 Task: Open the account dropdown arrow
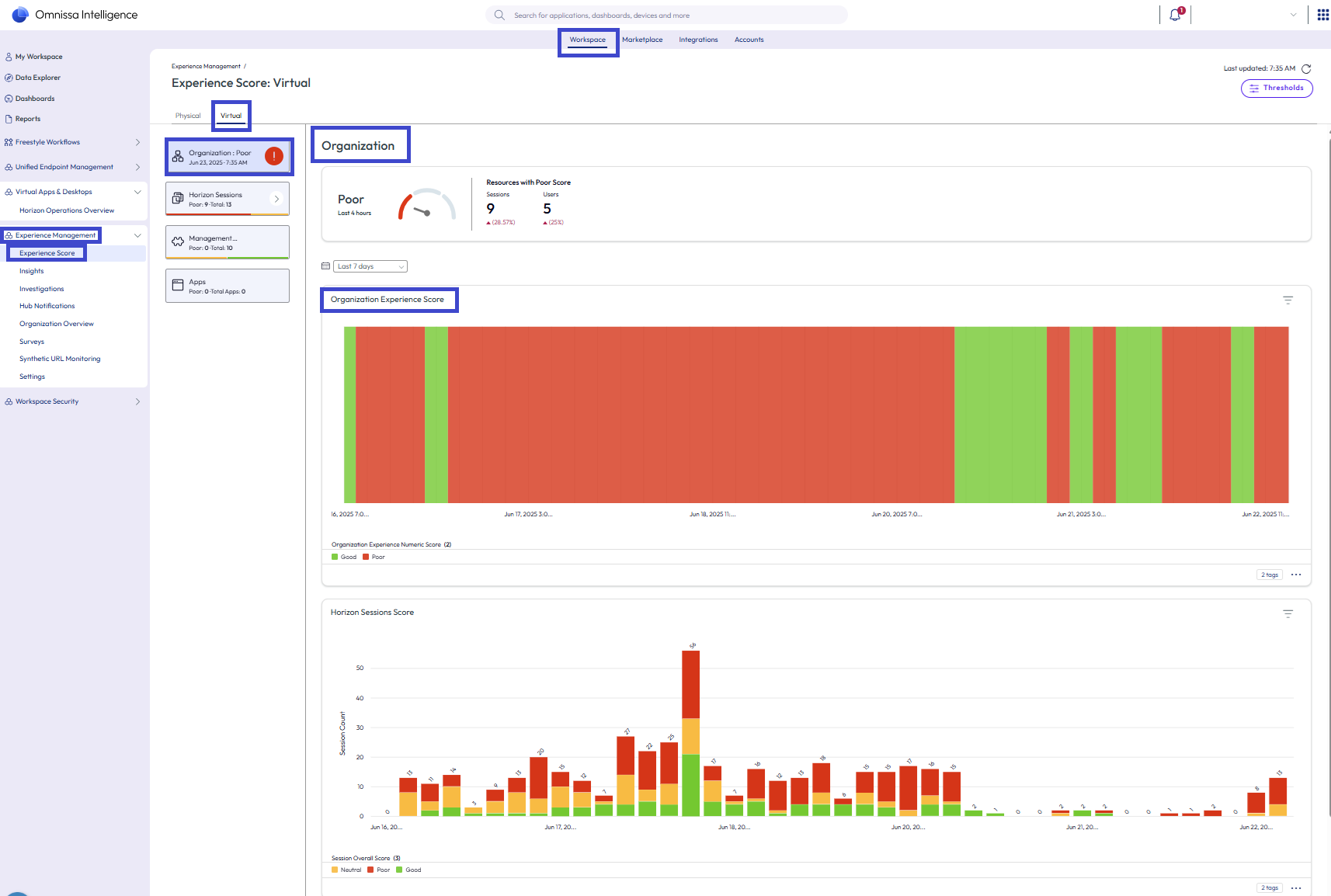coord(1293,15)
